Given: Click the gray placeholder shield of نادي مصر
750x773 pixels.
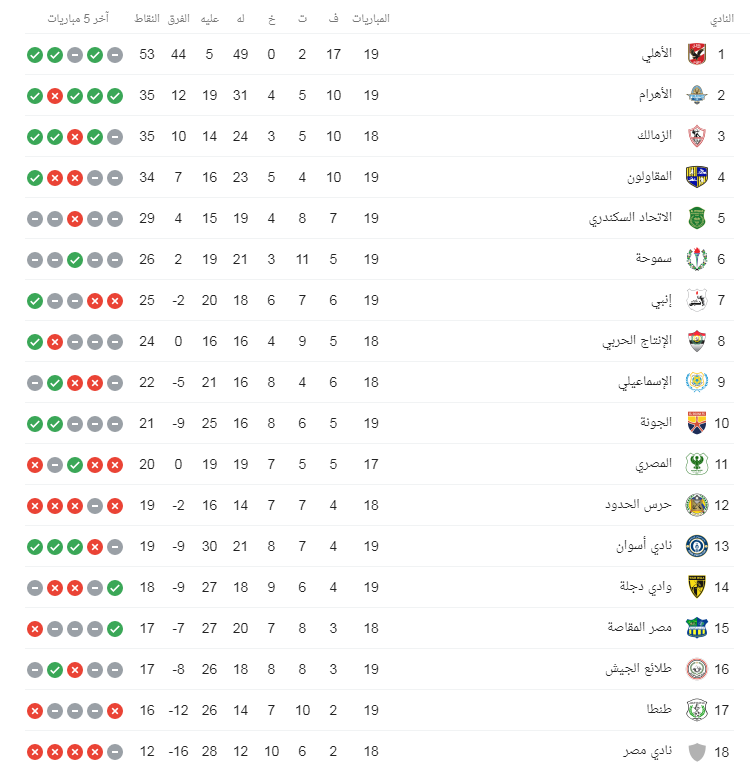Looking at the screenshot, I should 697,752.
